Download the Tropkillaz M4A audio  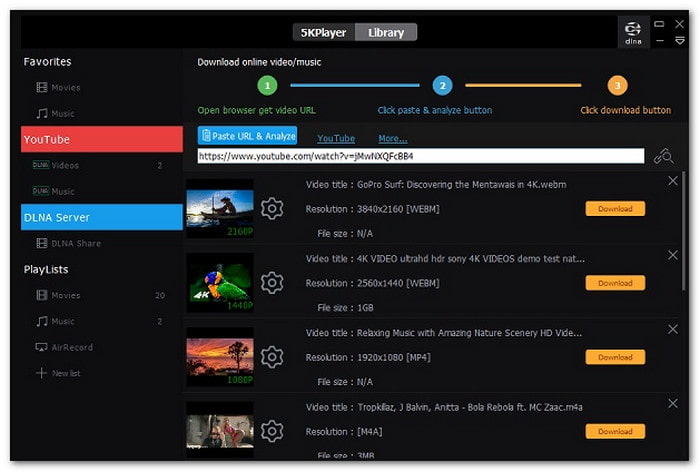(615, 431)
